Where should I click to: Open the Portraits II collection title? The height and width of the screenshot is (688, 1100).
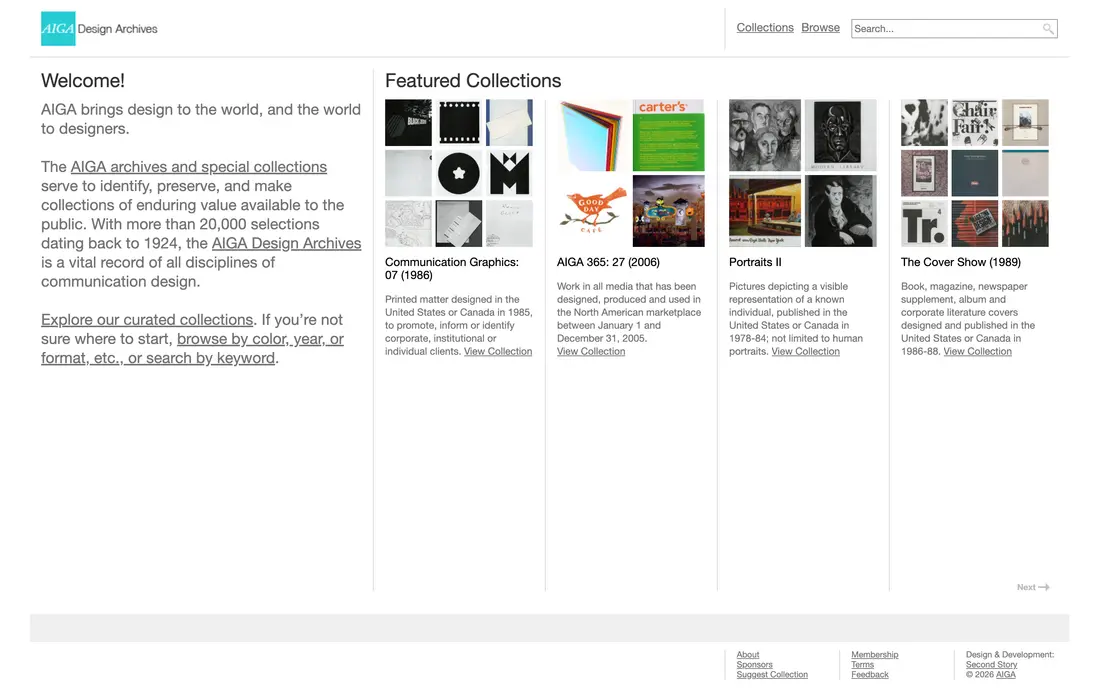[755, 262]
